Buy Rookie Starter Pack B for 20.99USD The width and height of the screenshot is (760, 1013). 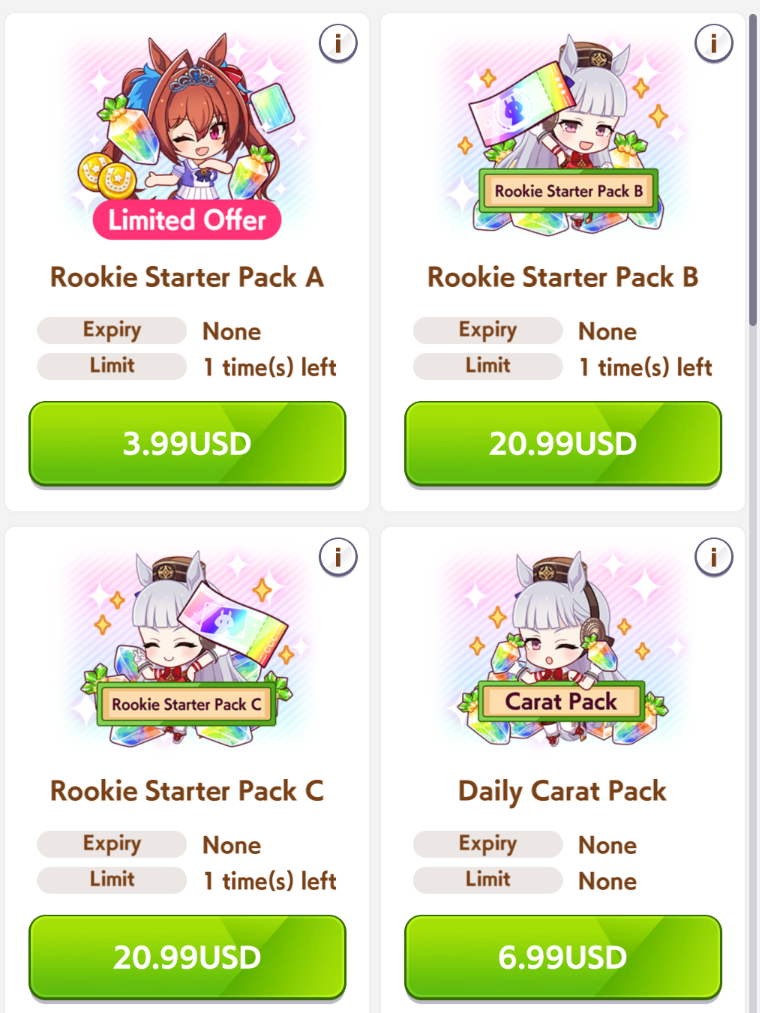[563, 444]
